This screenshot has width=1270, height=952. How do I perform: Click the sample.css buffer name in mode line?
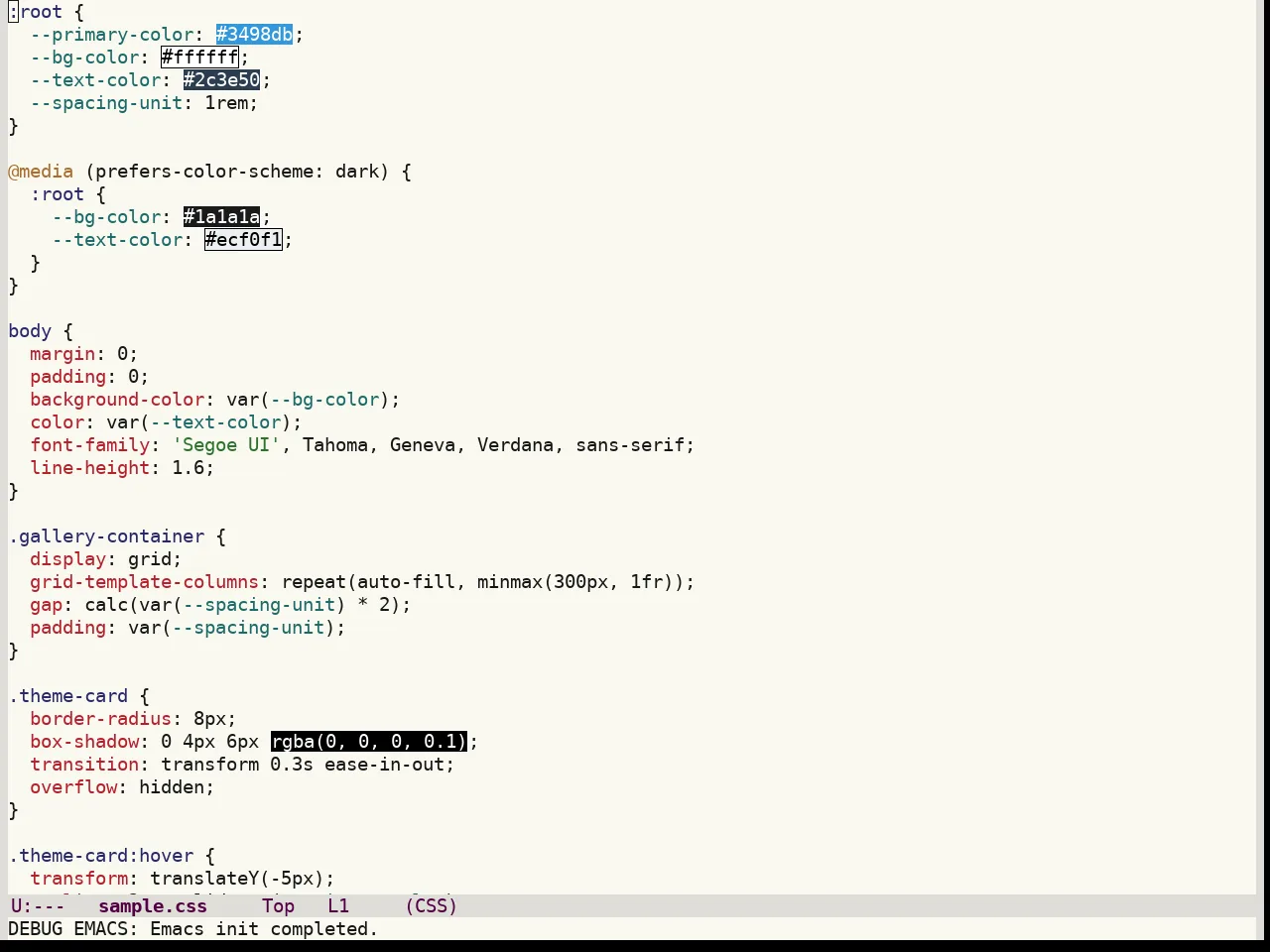pyautogui.click(x=153, y=906)
